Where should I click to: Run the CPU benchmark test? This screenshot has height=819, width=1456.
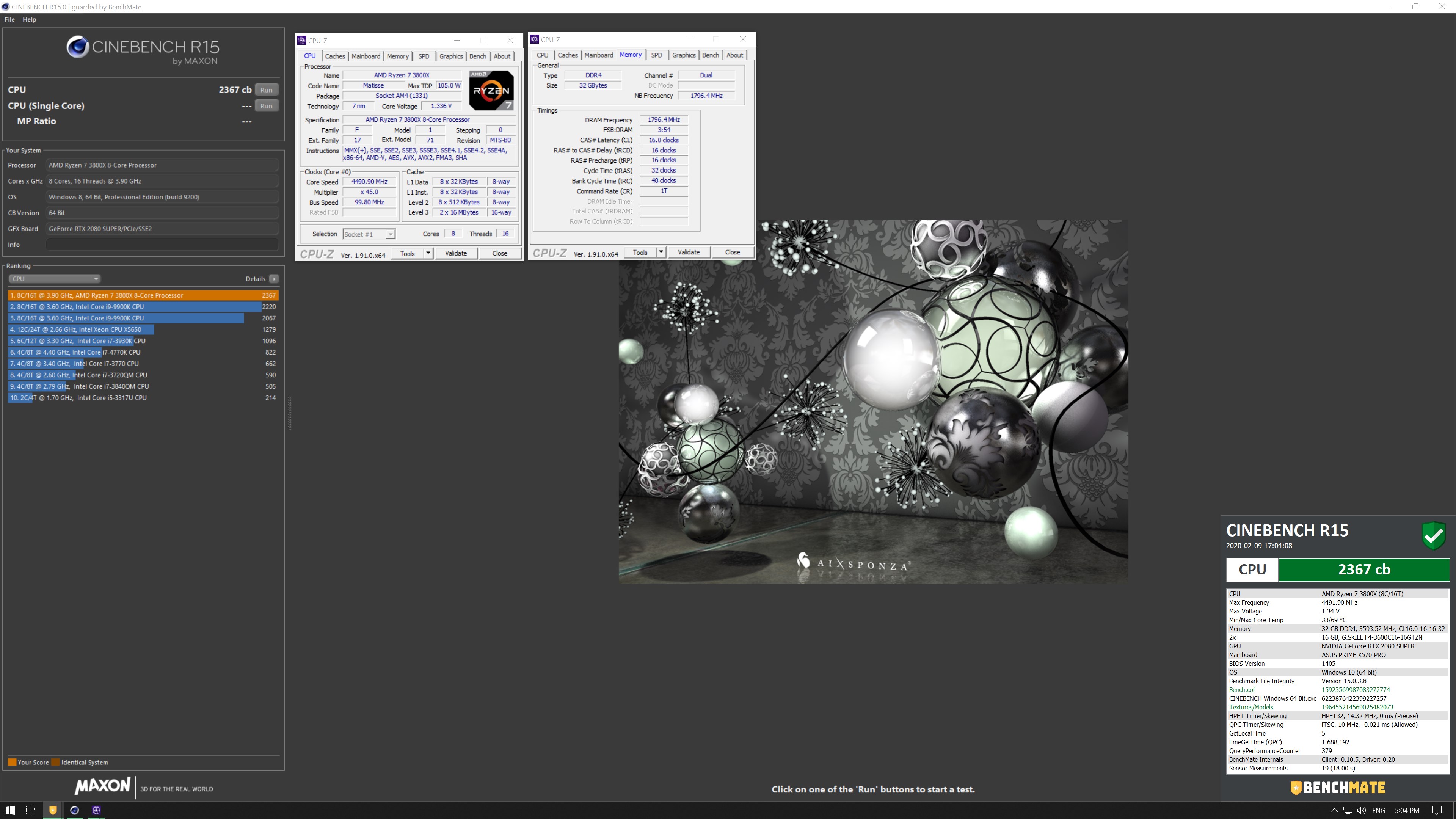click(266, 90)
